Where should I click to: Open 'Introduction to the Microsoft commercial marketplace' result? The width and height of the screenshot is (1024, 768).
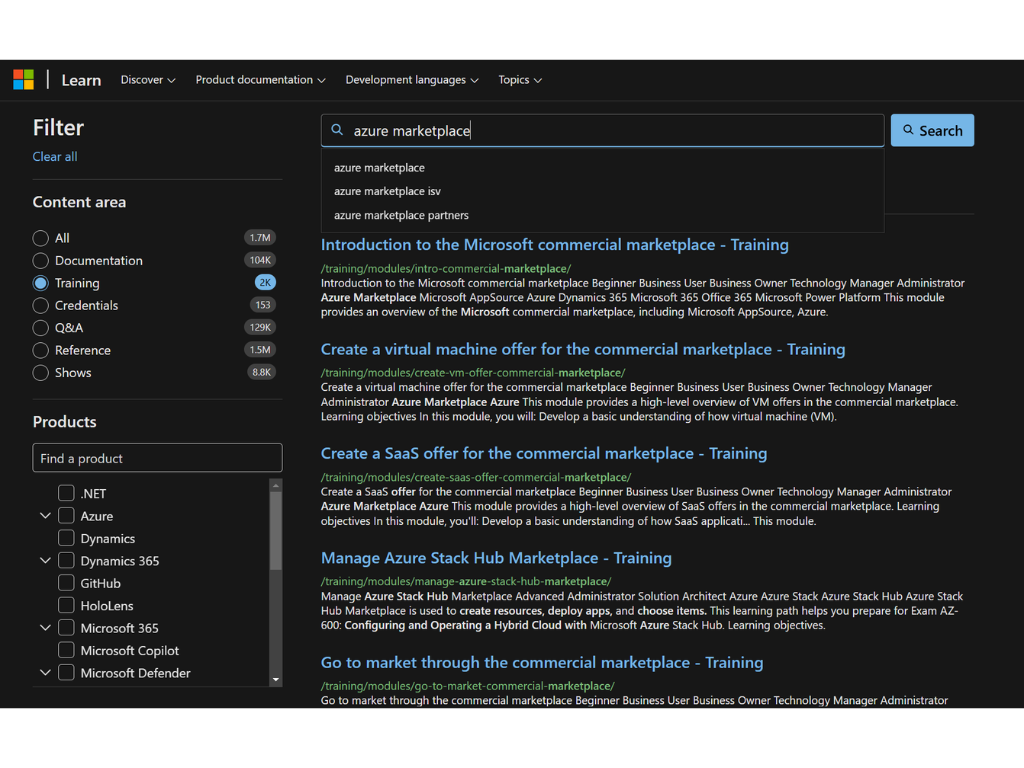coord(554,245)
